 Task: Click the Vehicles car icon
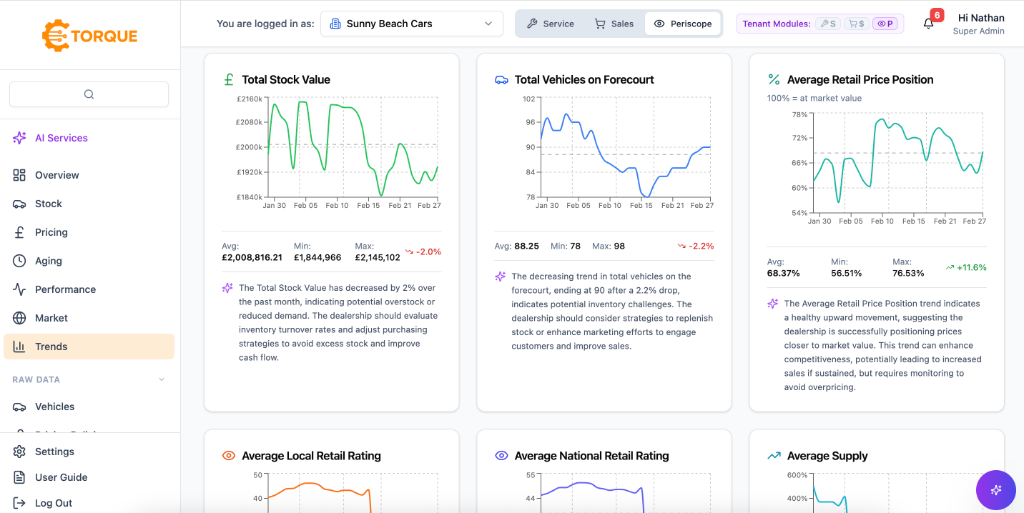[19, 407]
